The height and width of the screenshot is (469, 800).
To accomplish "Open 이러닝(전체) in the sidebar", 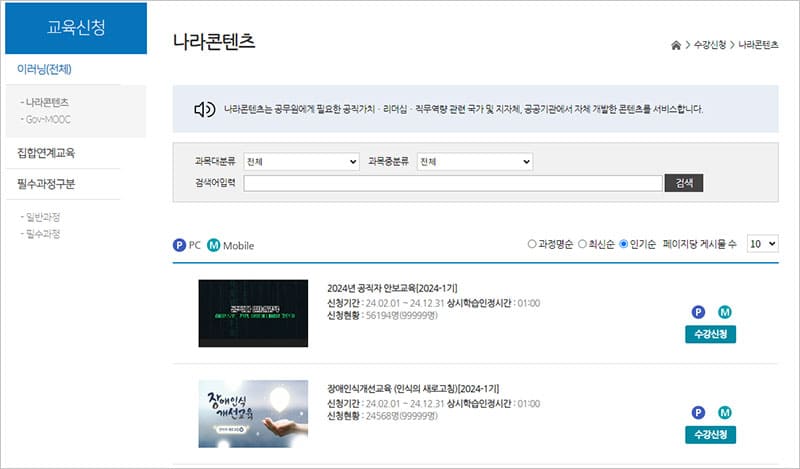I will [x=44, y=69].
